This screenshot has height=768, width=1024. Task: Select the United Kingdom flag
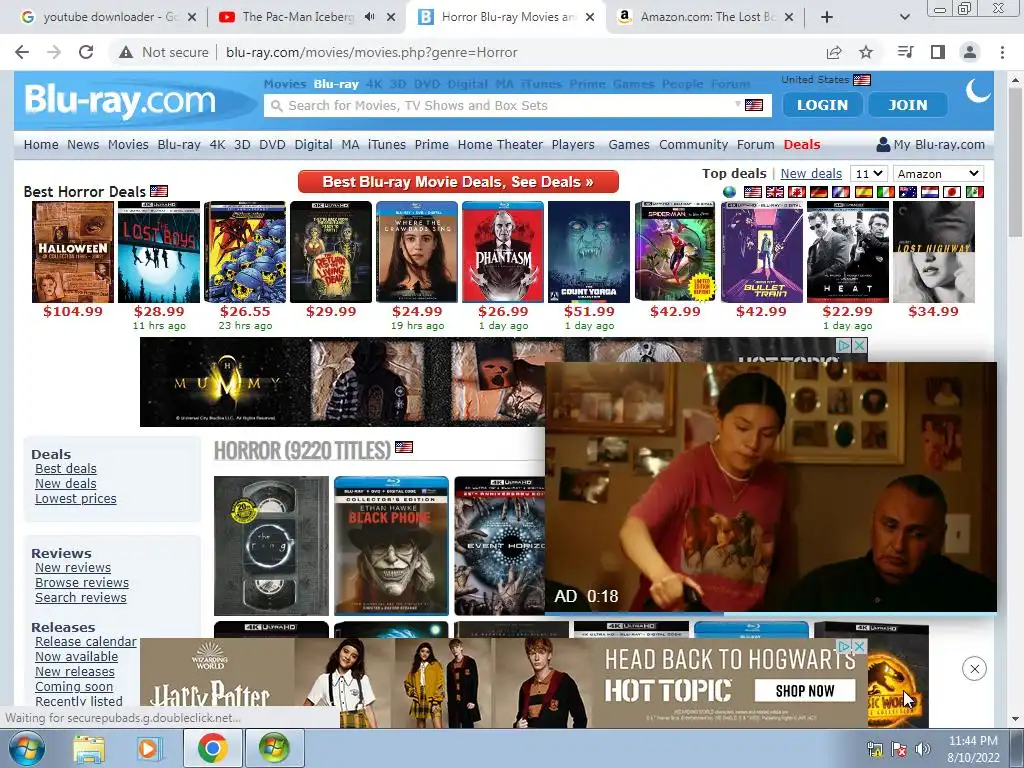775,192
